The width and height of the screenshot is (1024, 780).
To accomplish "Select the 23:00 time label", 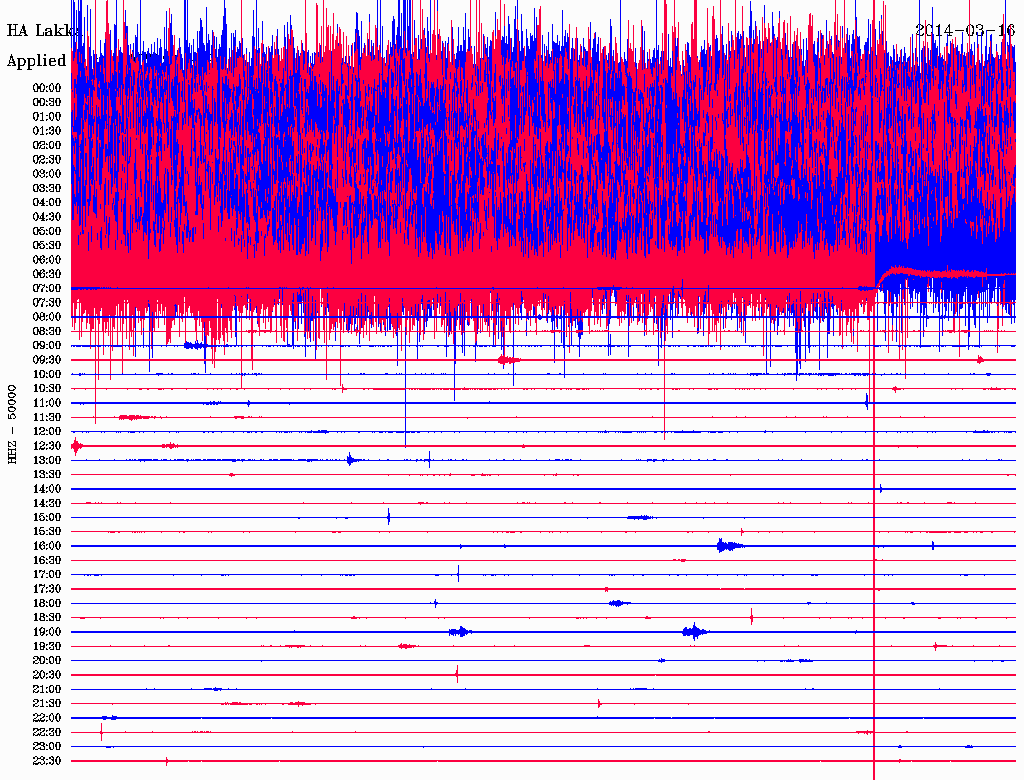I will click(x=47, y=746).
